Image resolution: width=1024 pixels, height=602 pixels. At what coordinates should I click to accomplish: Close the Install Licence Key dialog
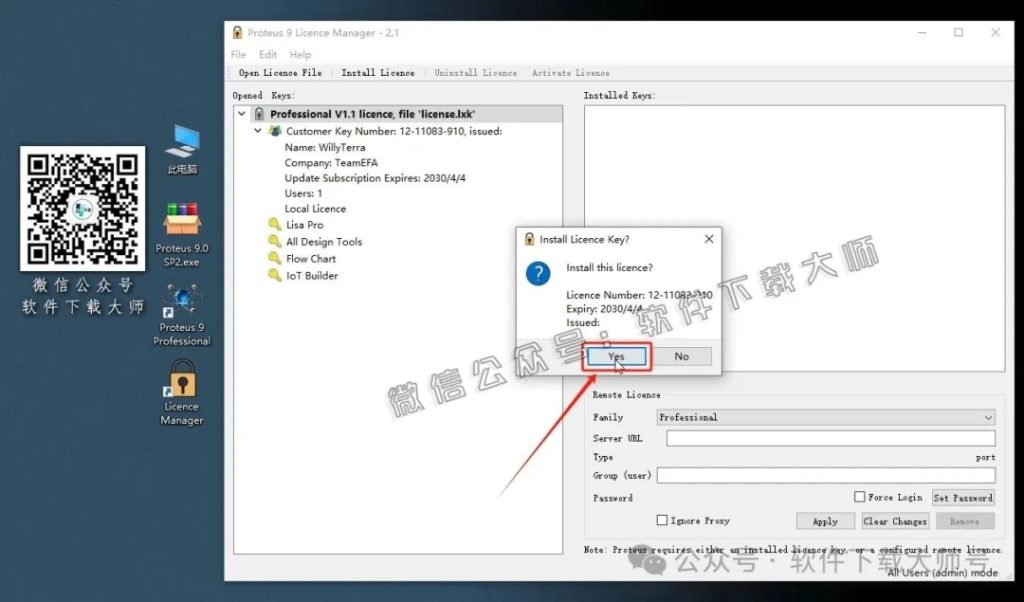click(709, 239)
